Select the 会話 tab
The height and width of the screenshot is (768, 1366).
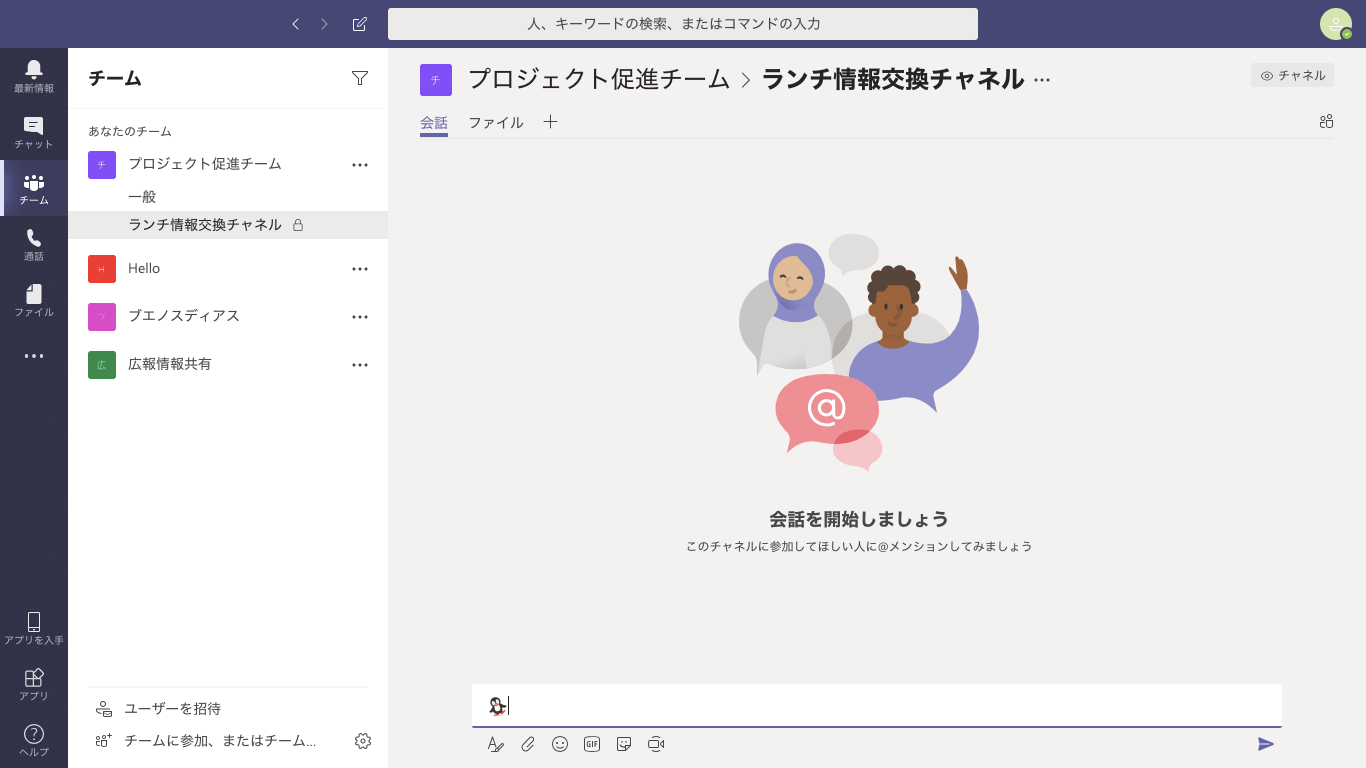434,123
